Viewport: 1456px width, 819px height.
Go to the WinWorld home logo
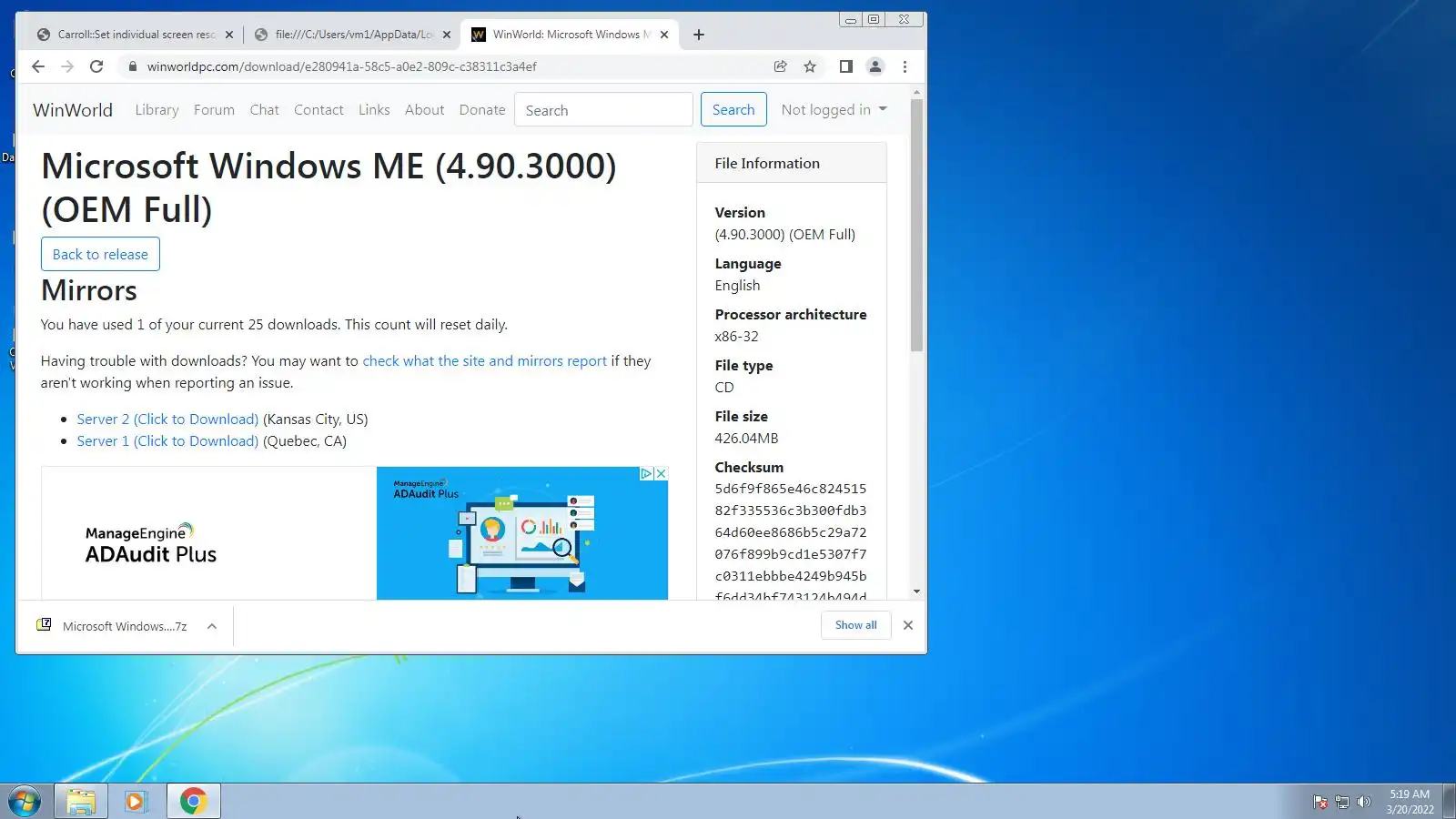tap(73, 110)
